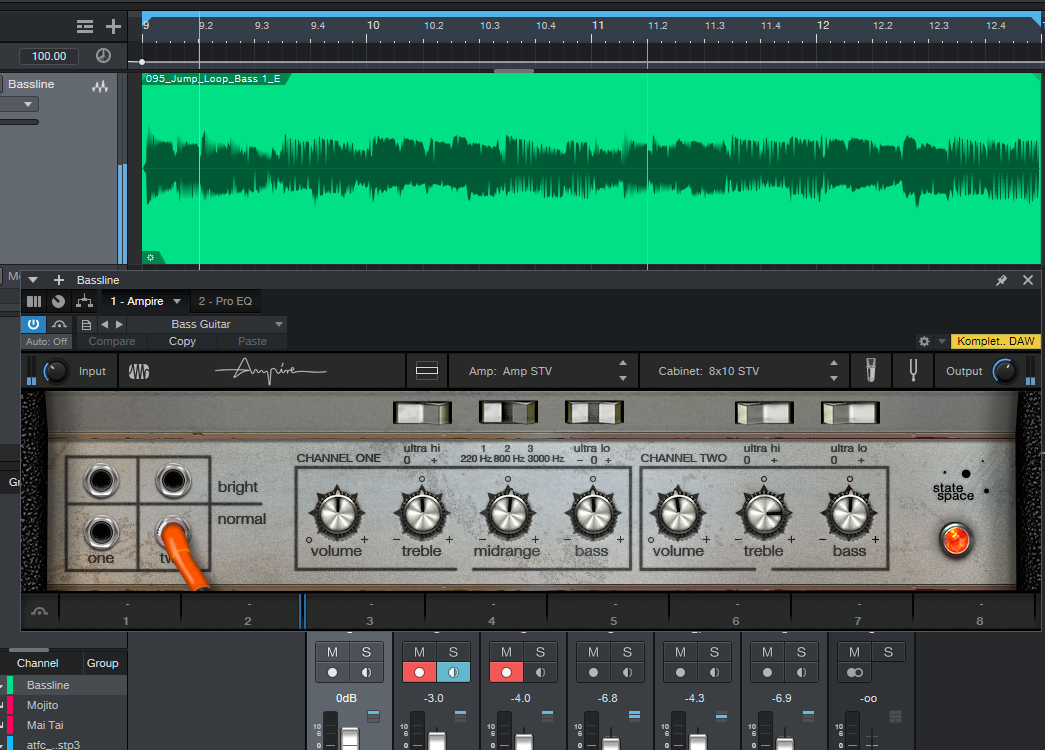Open the tuner with the tuning fork icon
Image resolution: width=1045 pixels, height=750 pixels.
tap(914, 371)
